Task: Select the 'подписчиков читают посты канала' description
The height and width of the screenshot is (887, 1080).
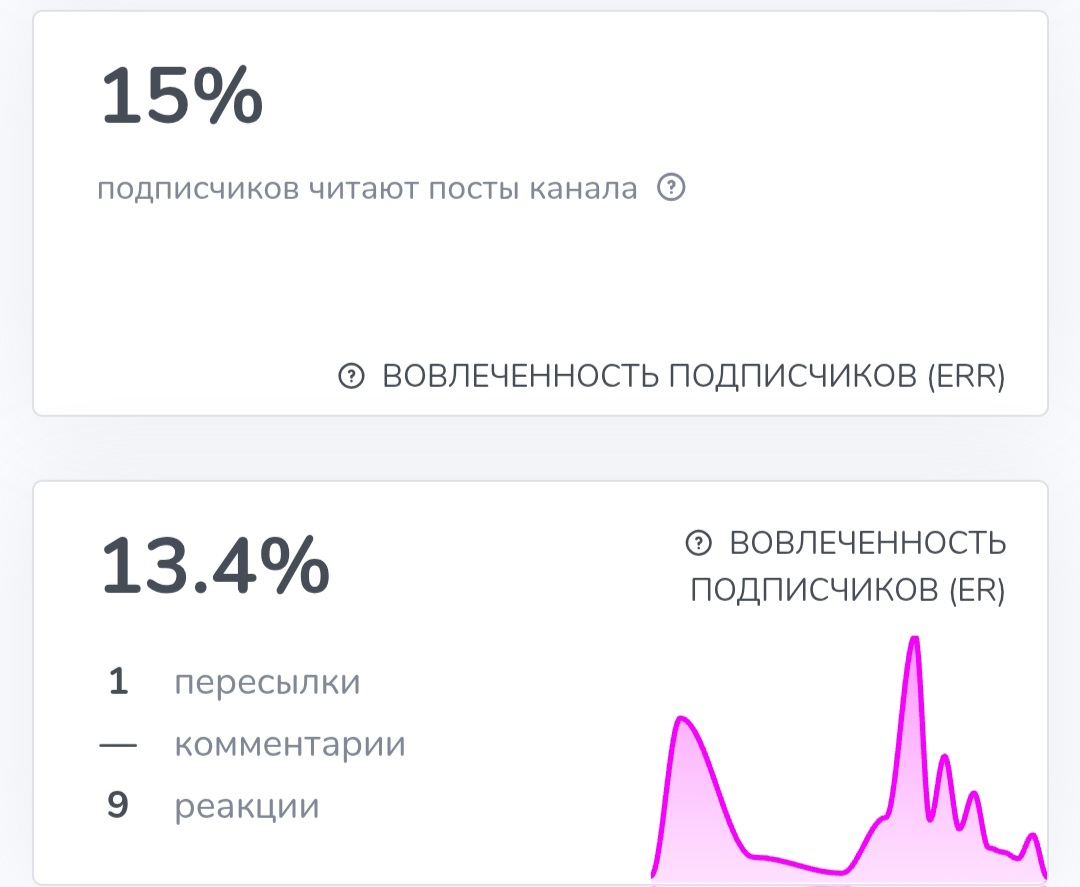Action: pos(367,188)
